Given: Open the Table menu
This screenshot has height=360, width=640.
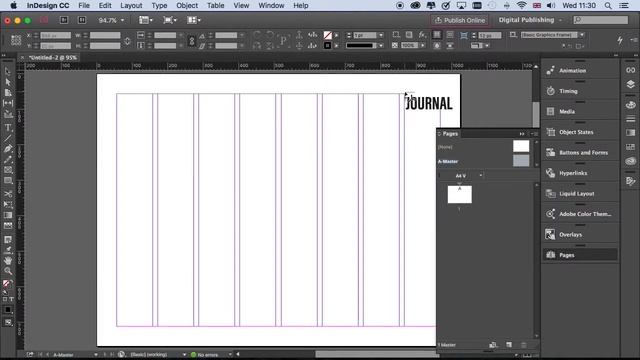Looking at the screenshot, I should [215, 6].
